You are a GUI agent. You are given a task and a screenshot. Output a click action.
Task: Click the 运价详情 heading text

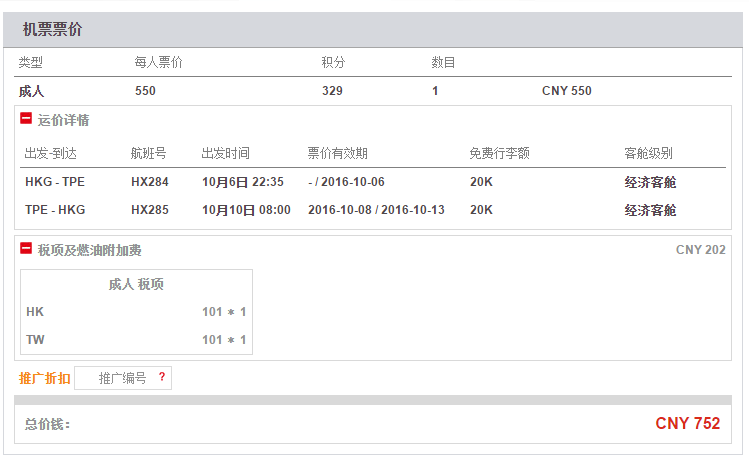(64, 120)
